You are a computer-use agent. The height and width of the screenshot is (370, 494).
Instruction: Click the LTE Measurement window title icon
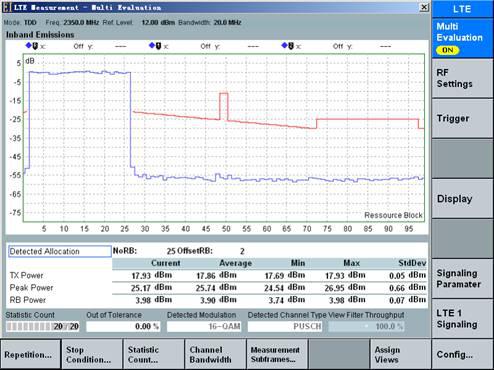pos(7,7)
